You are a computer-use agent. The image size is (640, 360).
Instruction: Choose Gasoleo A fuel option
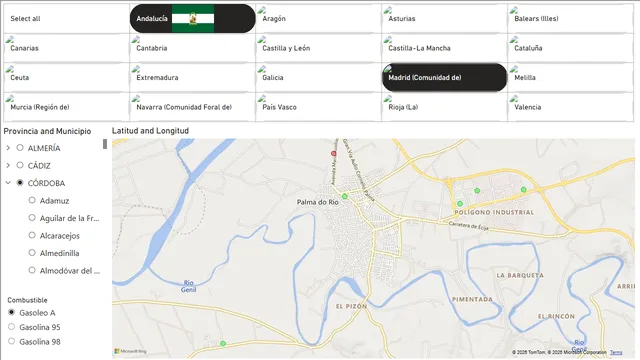11,312
